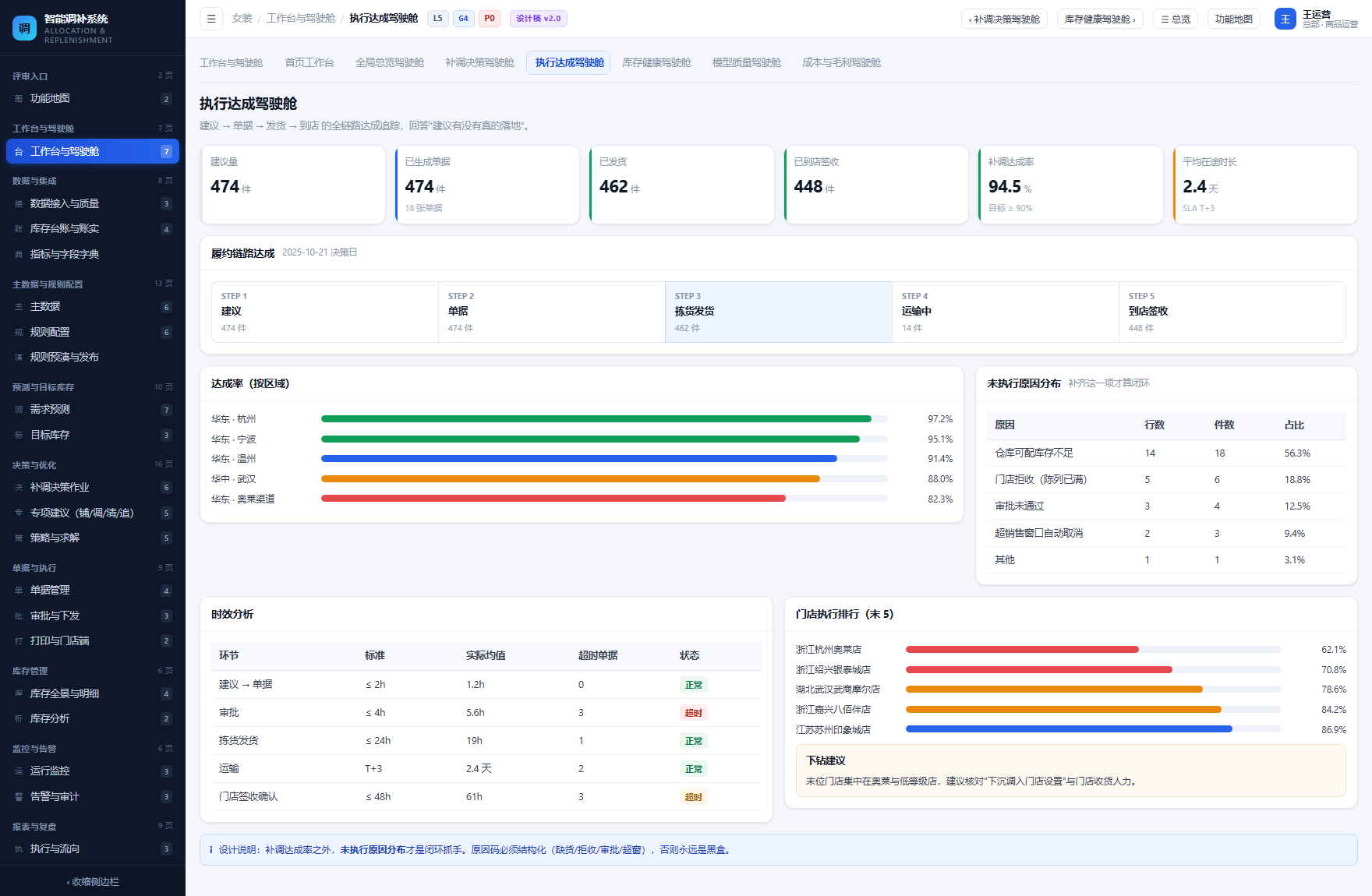Open 需求预测 sidebar item
1372x896 pixels.
(93, 410)
